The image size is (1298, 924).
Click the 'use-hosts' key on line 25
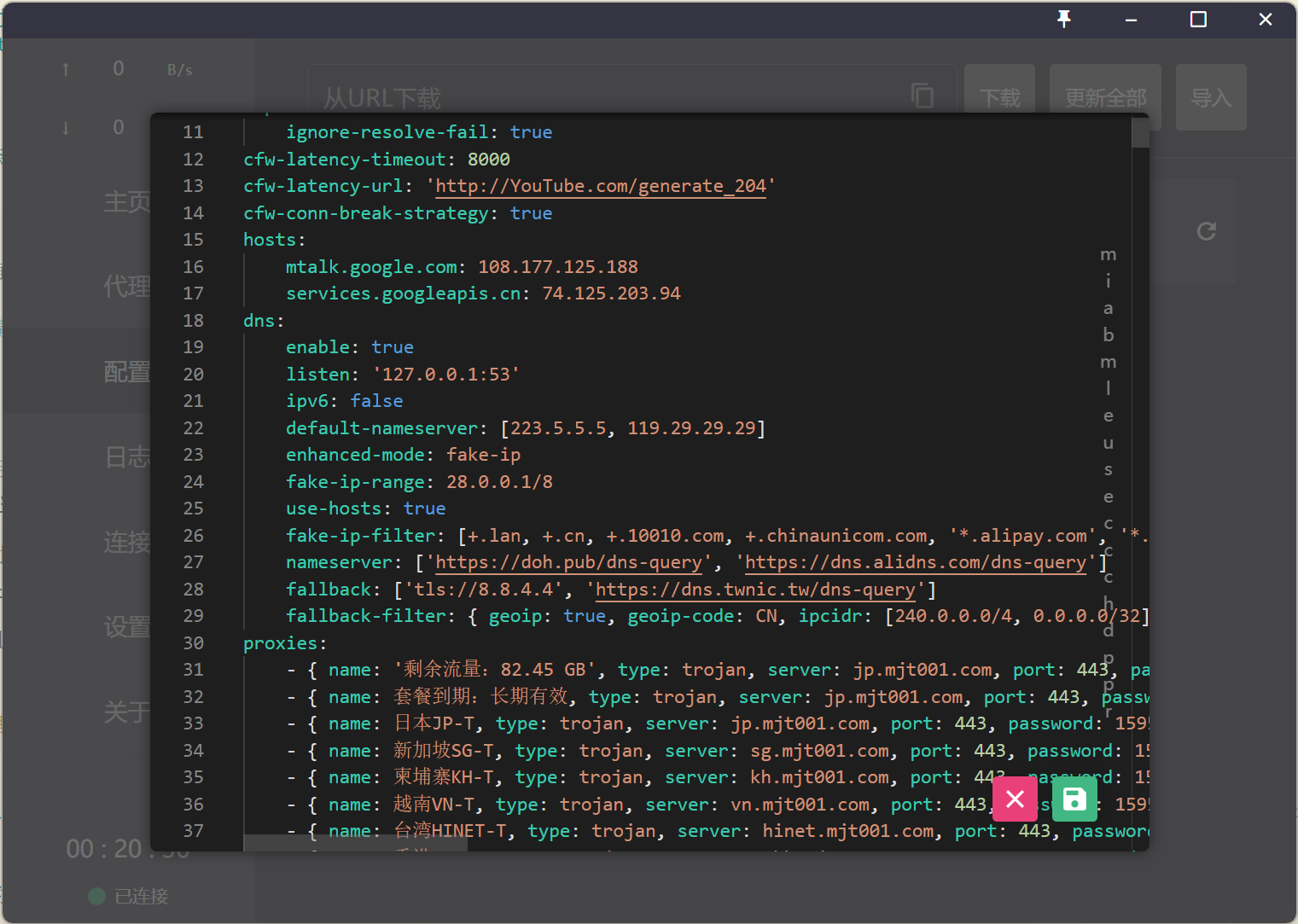click(x=334, y=508)
